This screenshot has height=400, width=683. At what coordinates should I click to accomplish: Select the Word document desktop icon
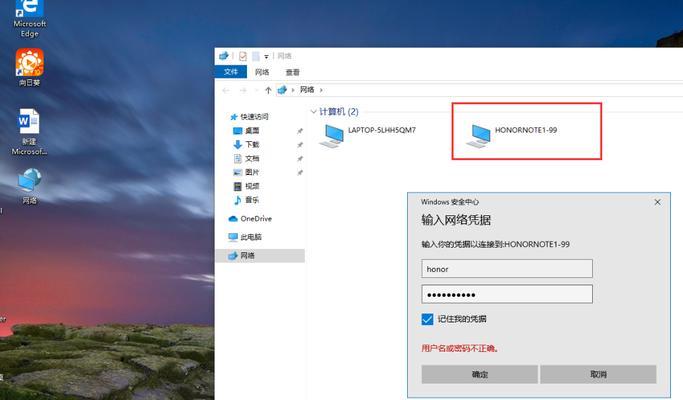click(x=29, y=132)
